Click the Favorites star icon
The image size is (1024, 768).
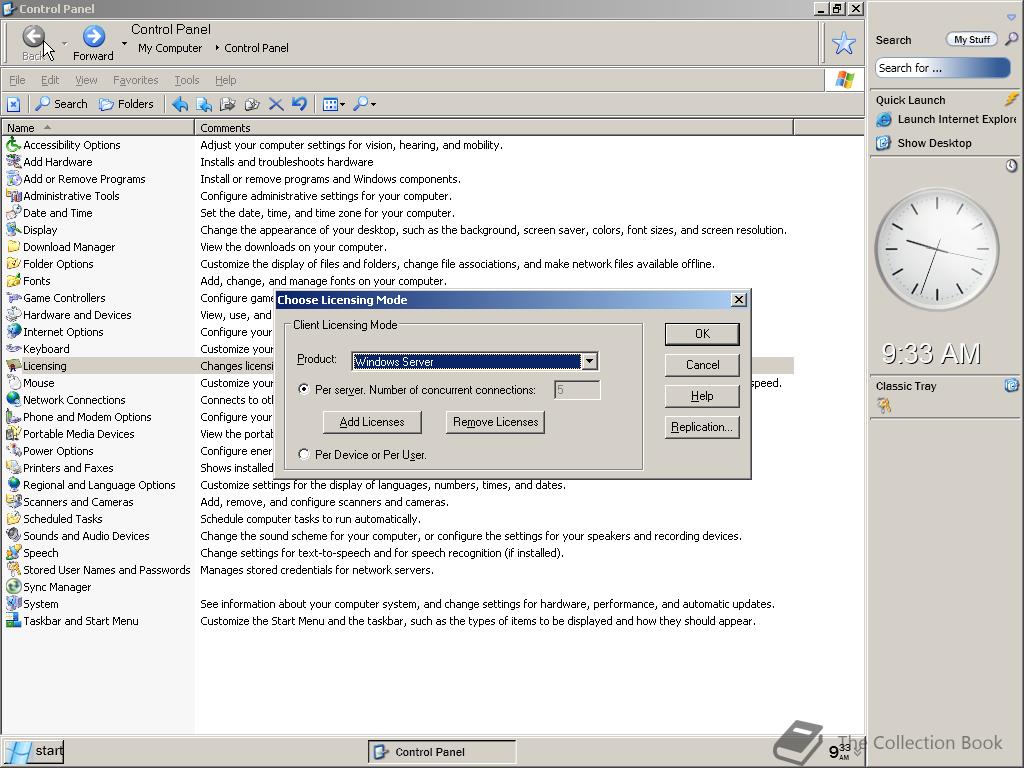(844, 43)
